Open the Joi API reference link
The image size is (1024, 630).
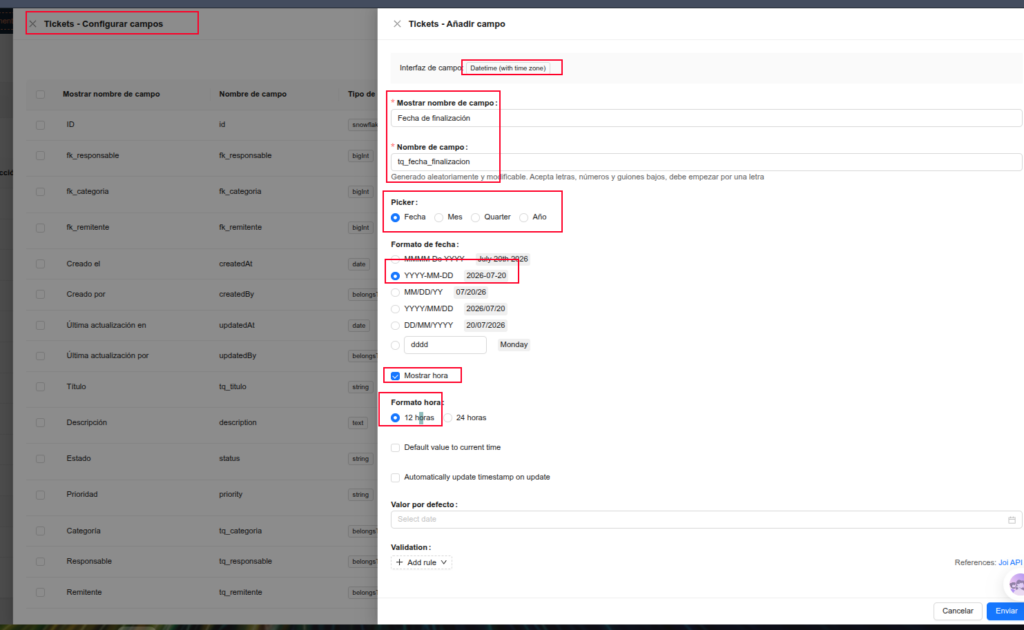pos(1010,562)
